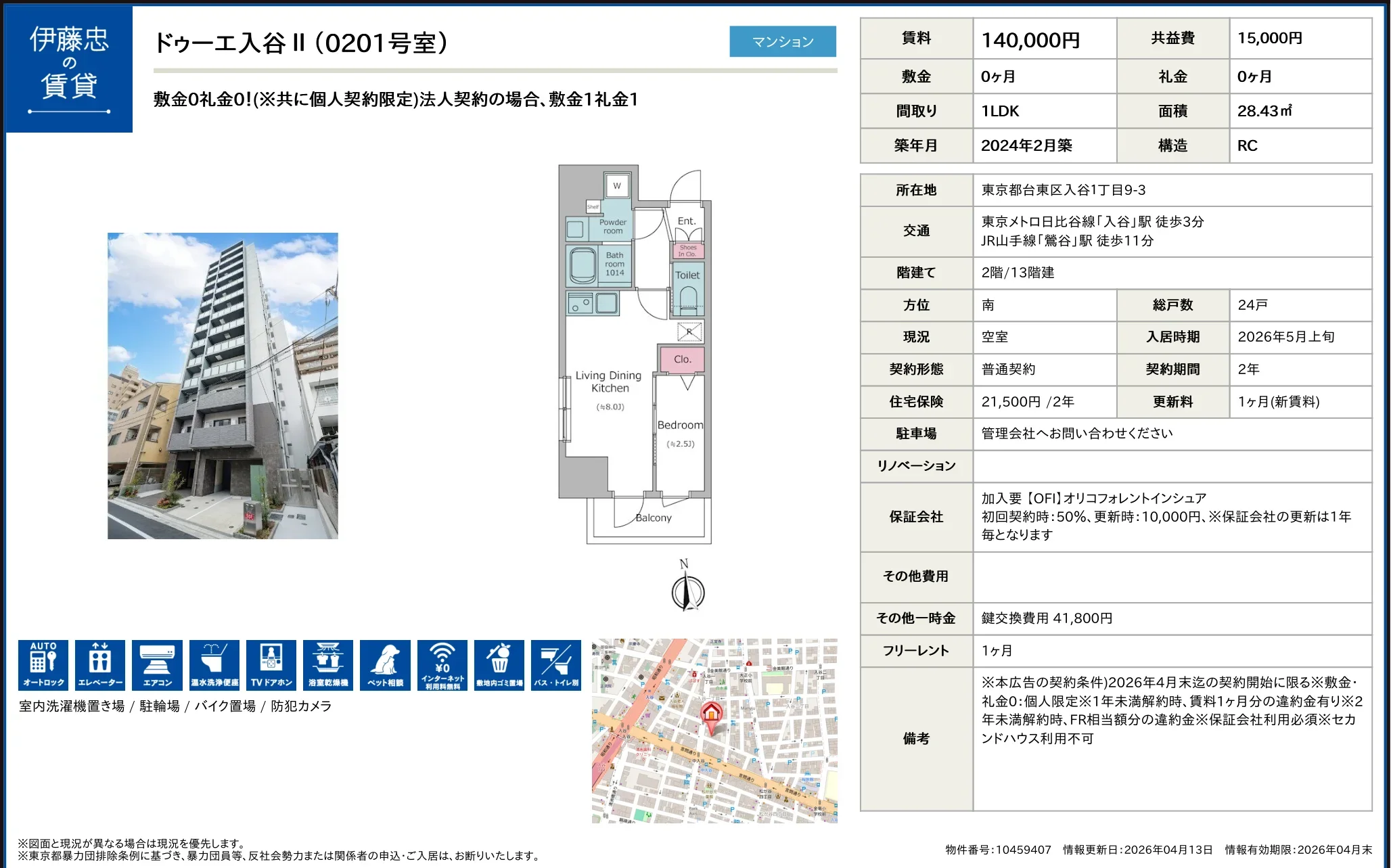
Task: Select the 賃料 140,000円 rent cell
Action: (1044, 39)
